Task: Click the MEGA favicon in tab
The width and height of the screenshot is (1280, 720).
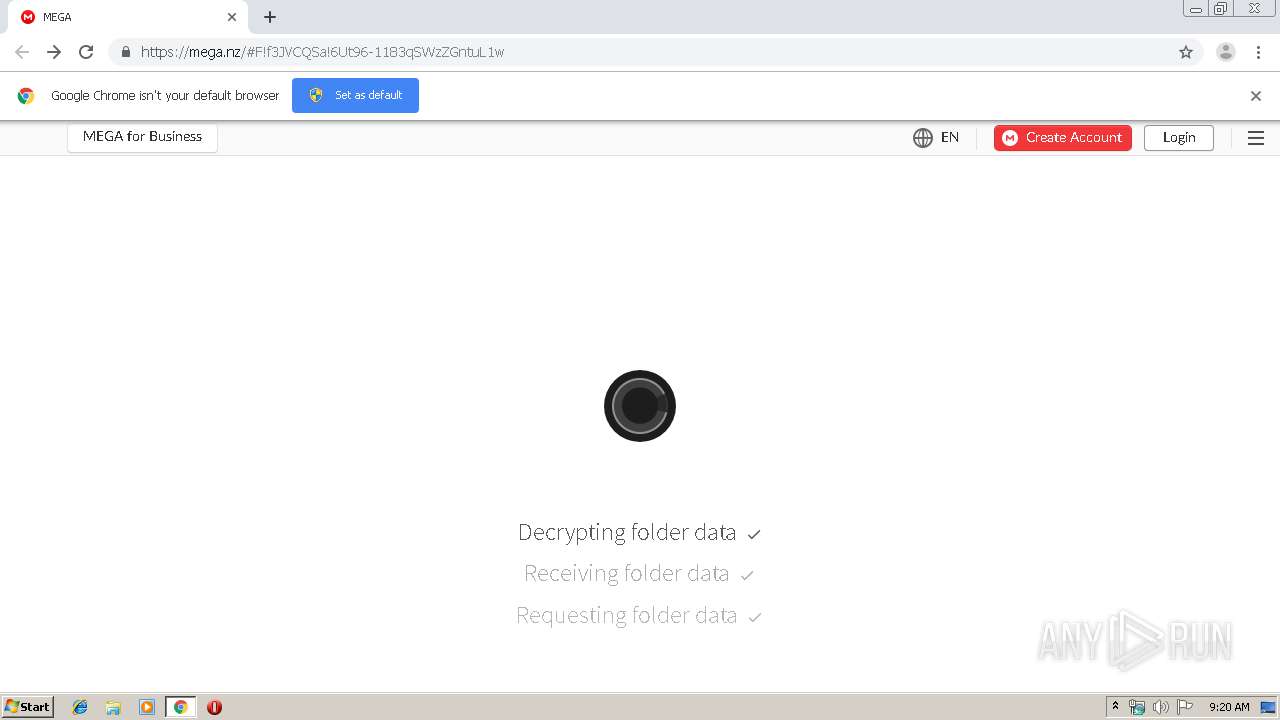Action: click(28, 17)
